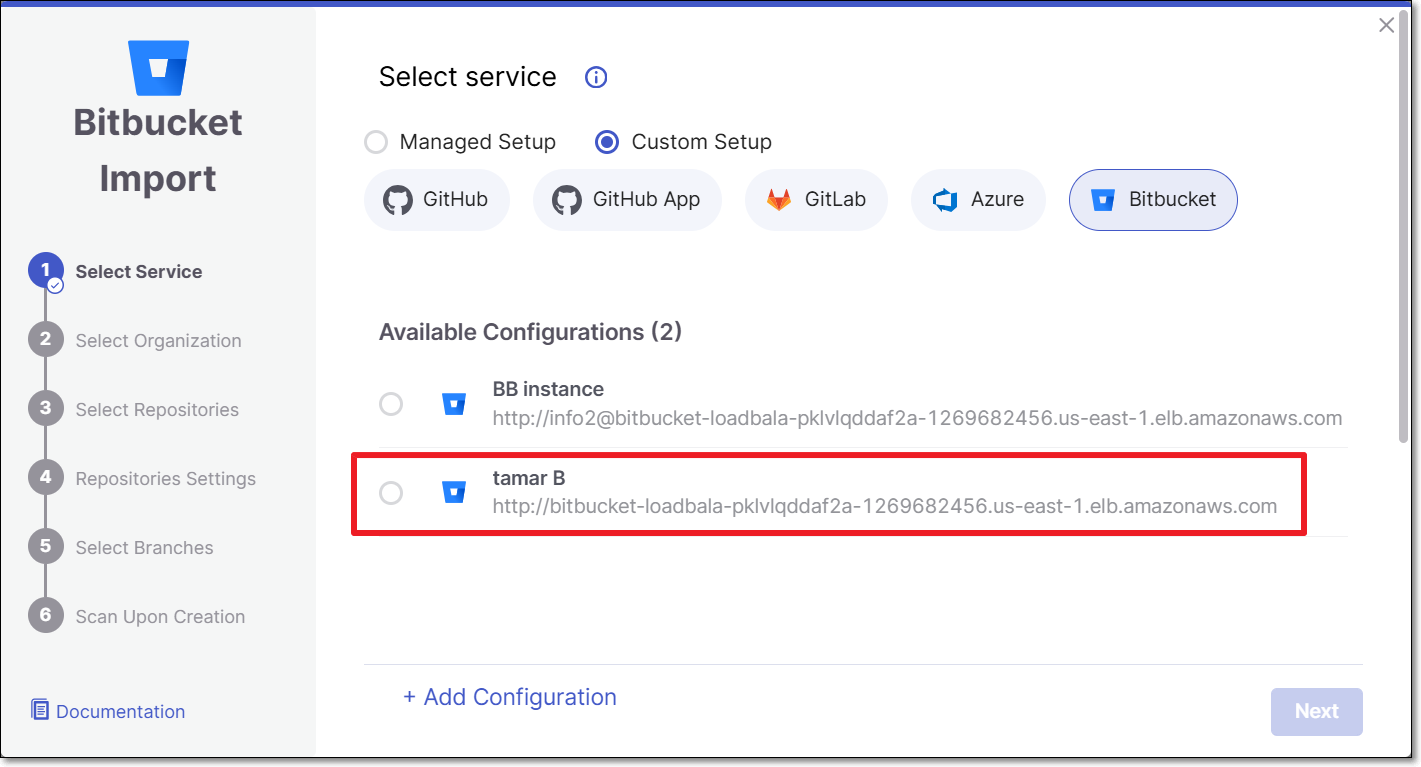The image size is (1421, 767).
Task: Click the GitLab fox icon
Action: [779, 199]
